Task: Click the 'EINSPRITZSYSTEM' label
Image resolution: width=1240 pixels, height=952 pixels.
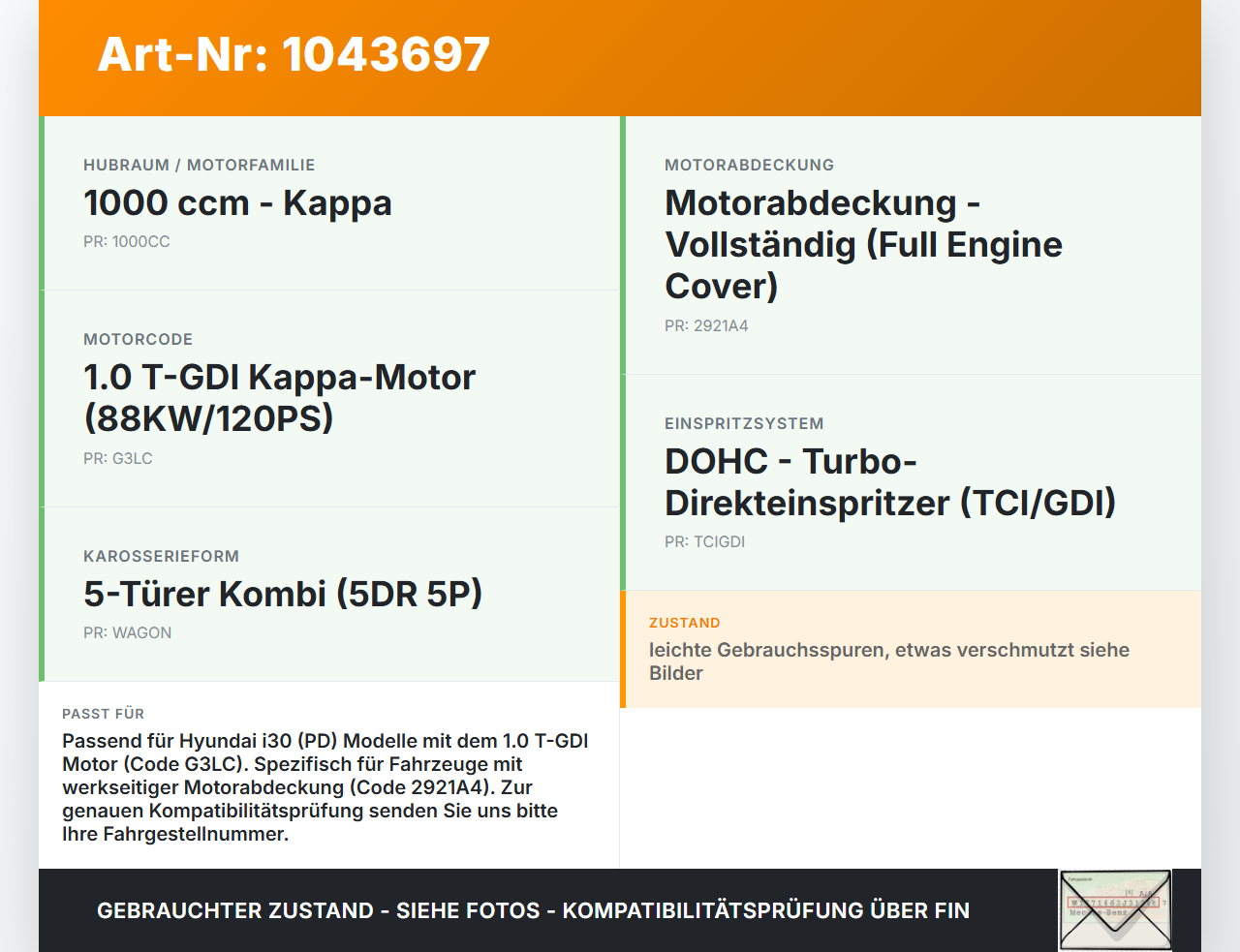Action: (x=744, y=424)
